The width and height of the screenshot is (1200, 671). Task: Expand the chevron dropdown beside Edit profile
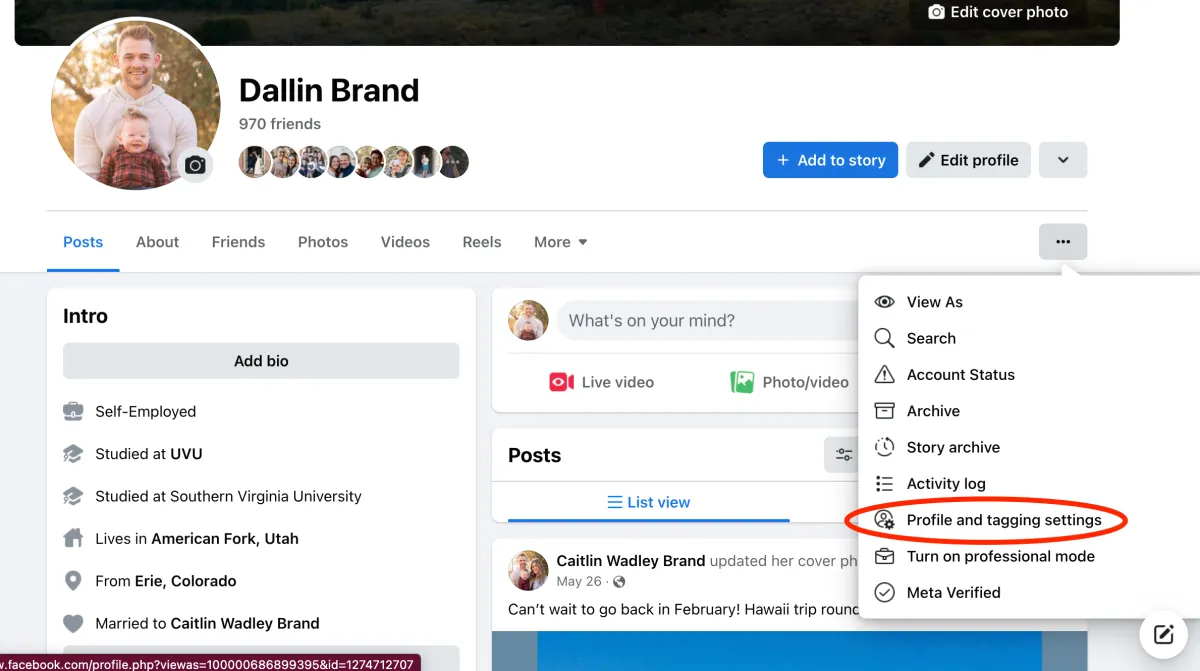click(1063, 160)
